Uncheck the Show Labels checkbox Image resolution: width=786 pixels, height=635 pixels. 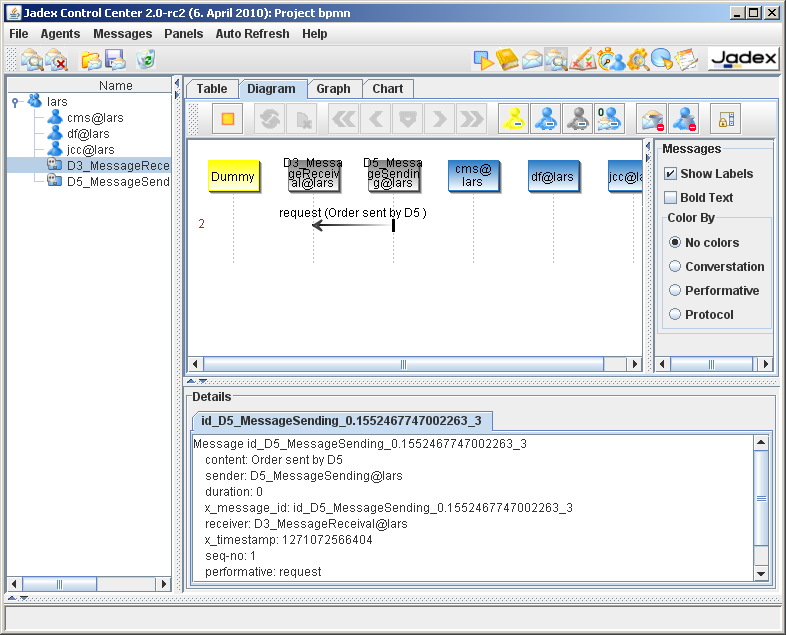[x=671, y=174]
